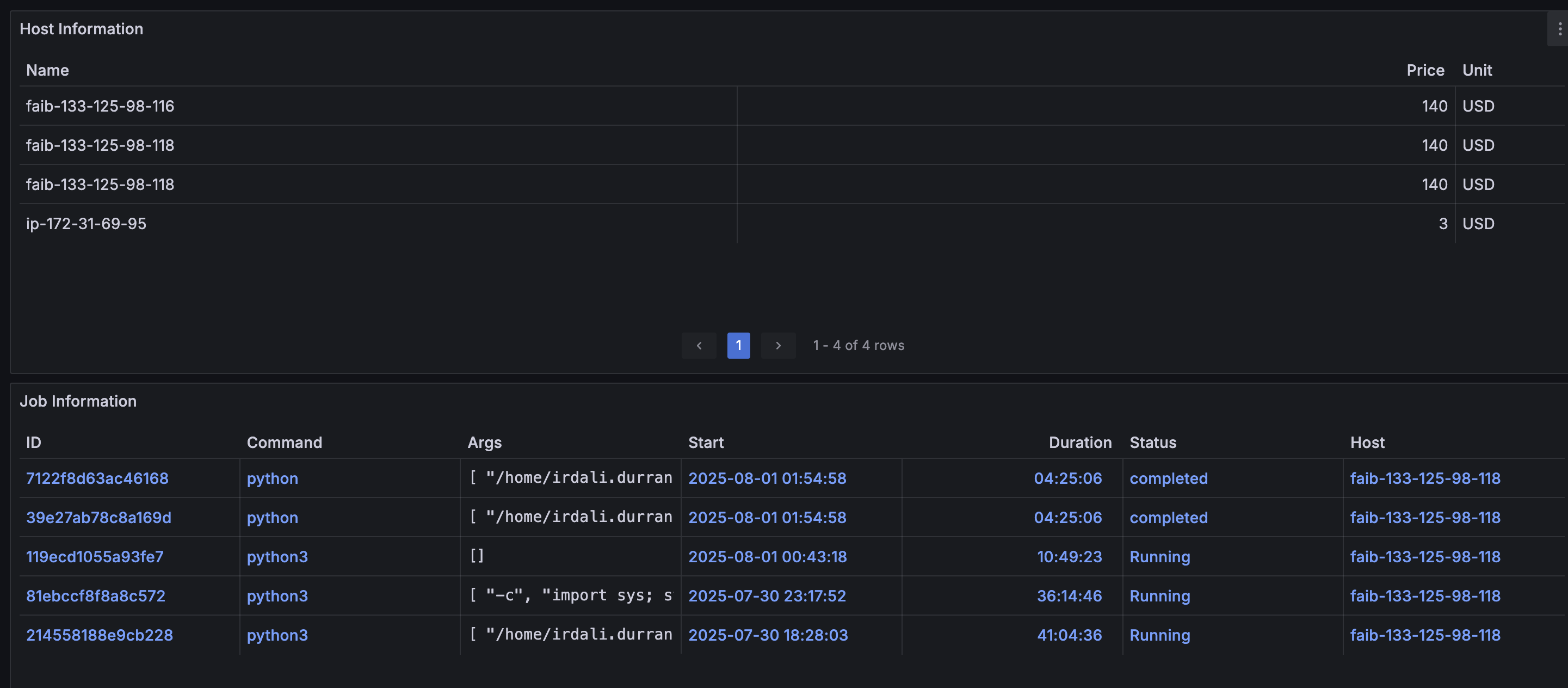Click args cell of job 7122f8d63ac46168
This screenshot has height=688, width=1568.
click(x=570, y=478)
